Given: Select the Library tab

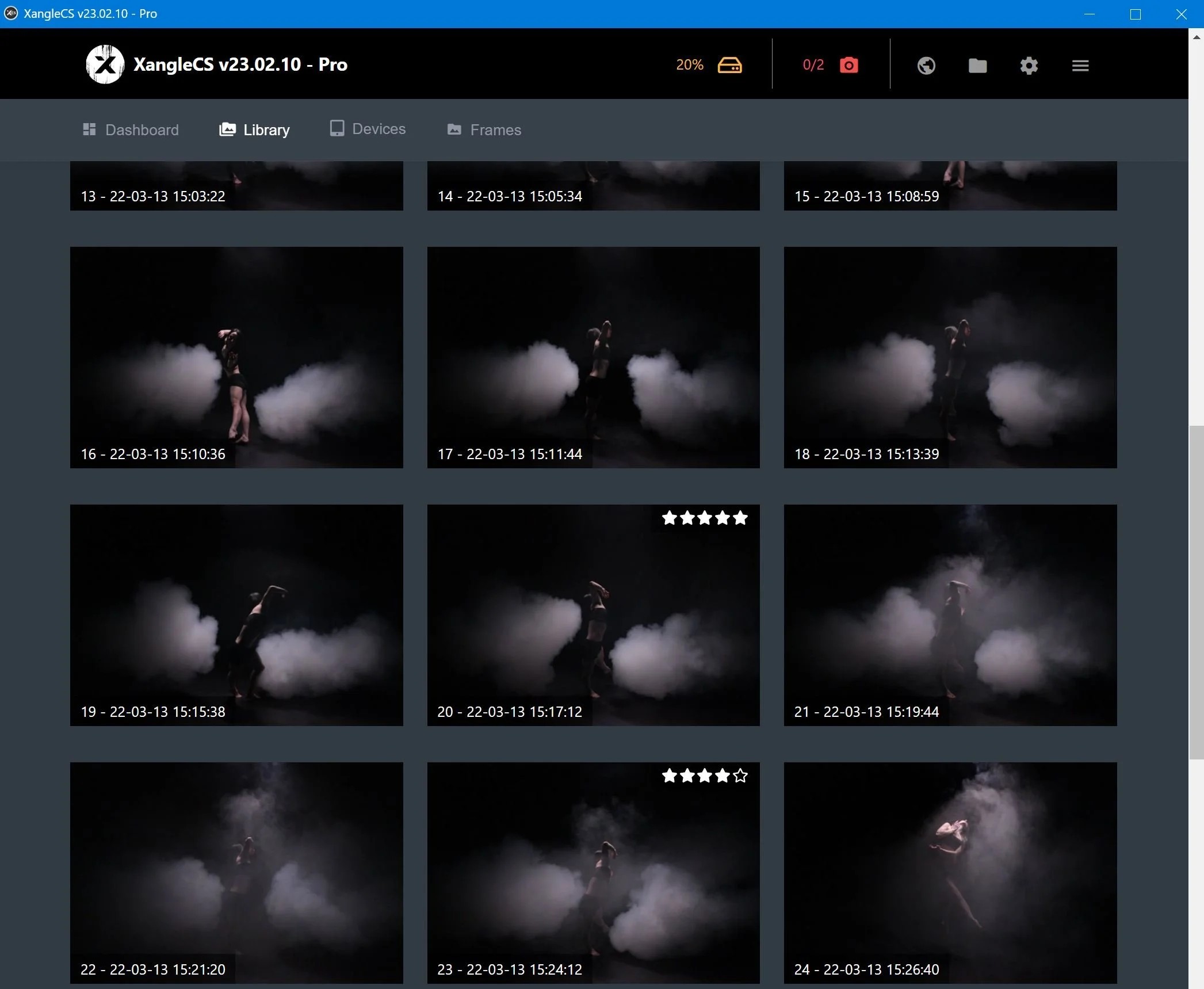Looking at the screenshot, I should [x=254, y=129].
